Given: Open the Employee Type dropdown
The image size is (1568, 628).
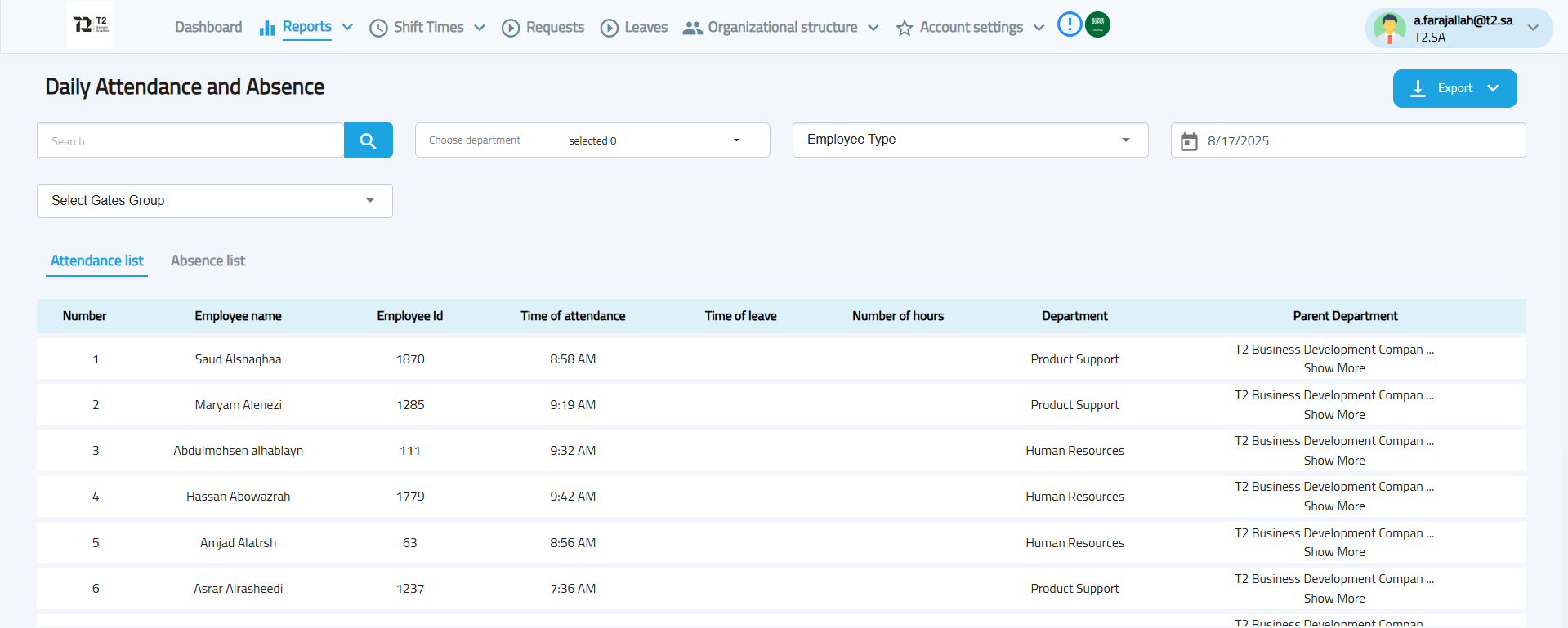Looking at the screenshot, I should pos(971,140).
